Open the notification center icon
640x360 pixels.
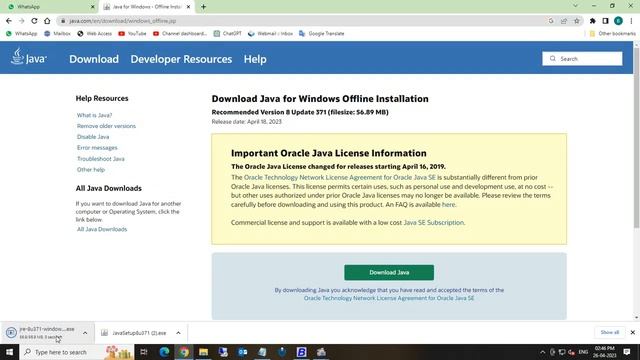(x=627, y=352)
